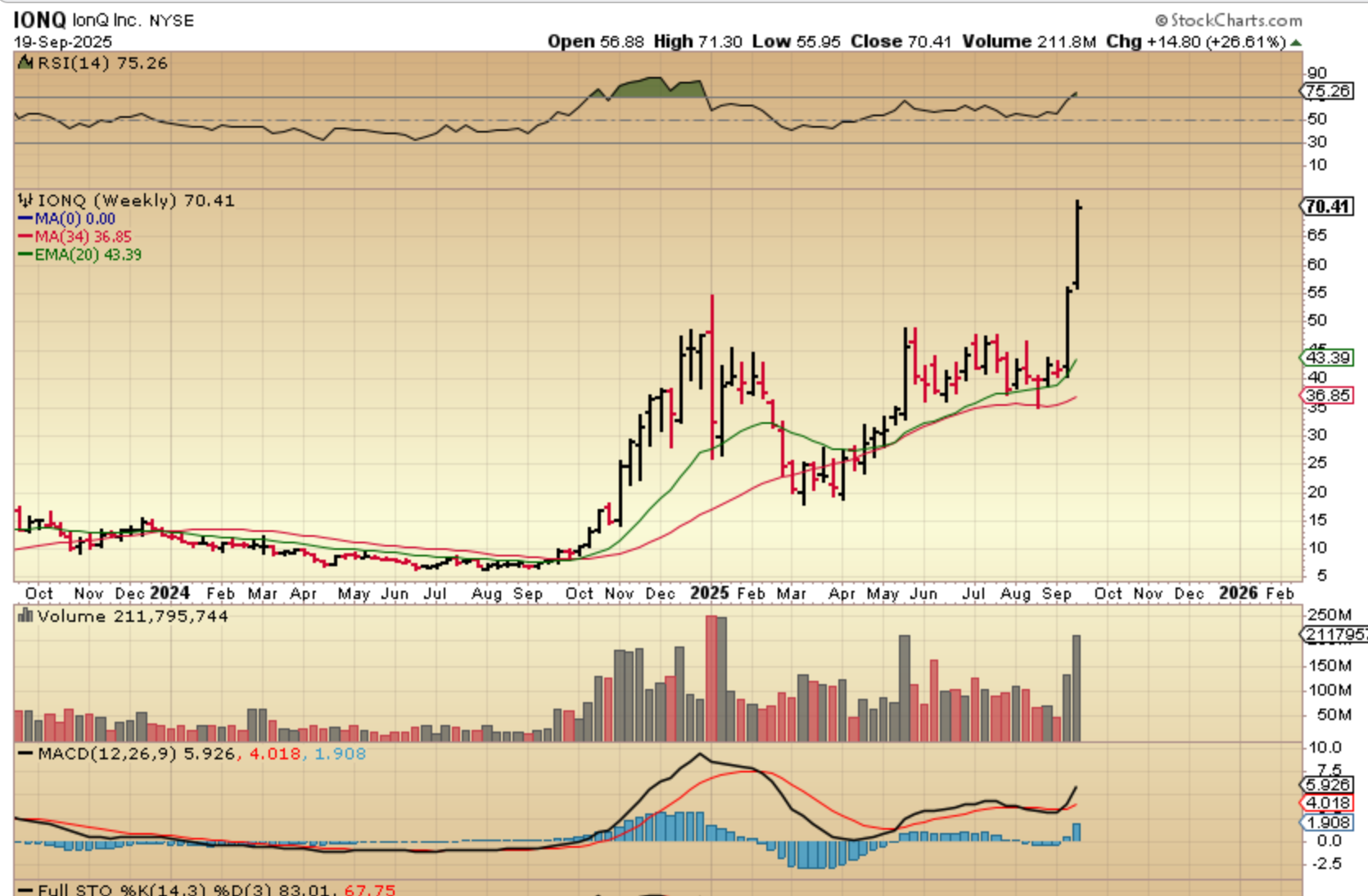Click the latest weekly volume bar
The width and height of the screenshot is (1368, 896).
[1076, 688]
